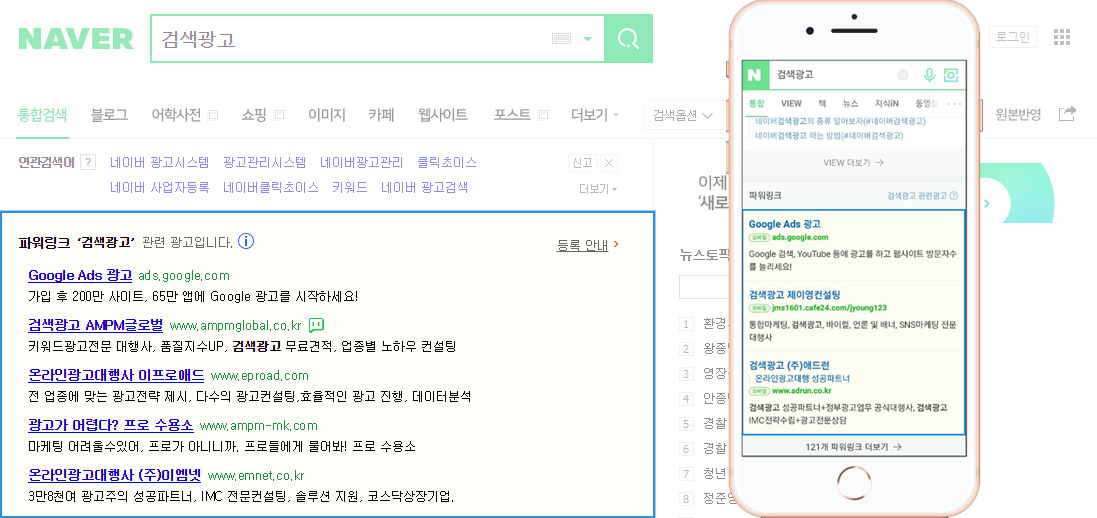Open 검색광고 (주)애드런 in phone
Image resolution: width=1097 pixels, height=518 pixels.
point(789,365)
